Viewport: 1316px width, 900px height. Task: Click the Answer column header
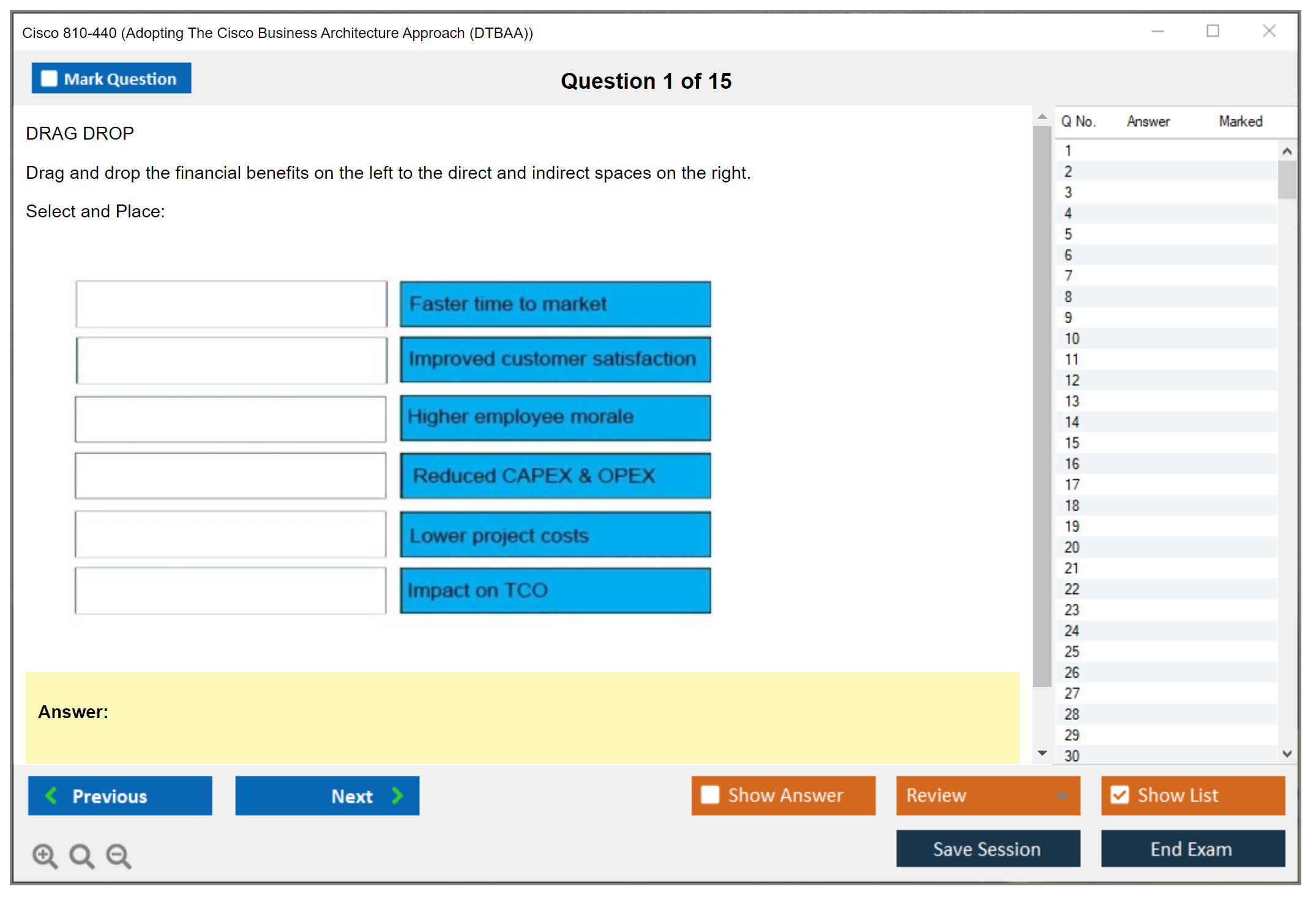pos(1148,121)
